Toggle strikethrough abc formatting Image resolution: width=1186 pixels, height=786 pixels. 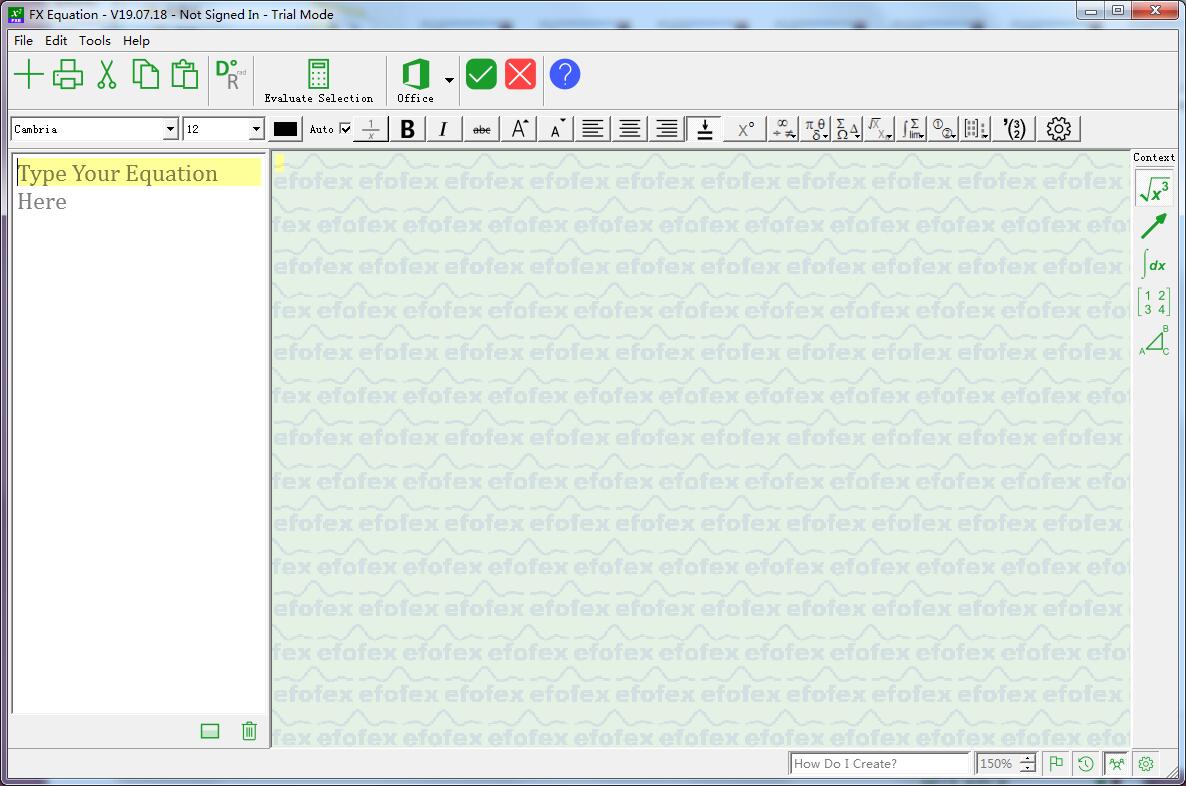pos(482,129)
